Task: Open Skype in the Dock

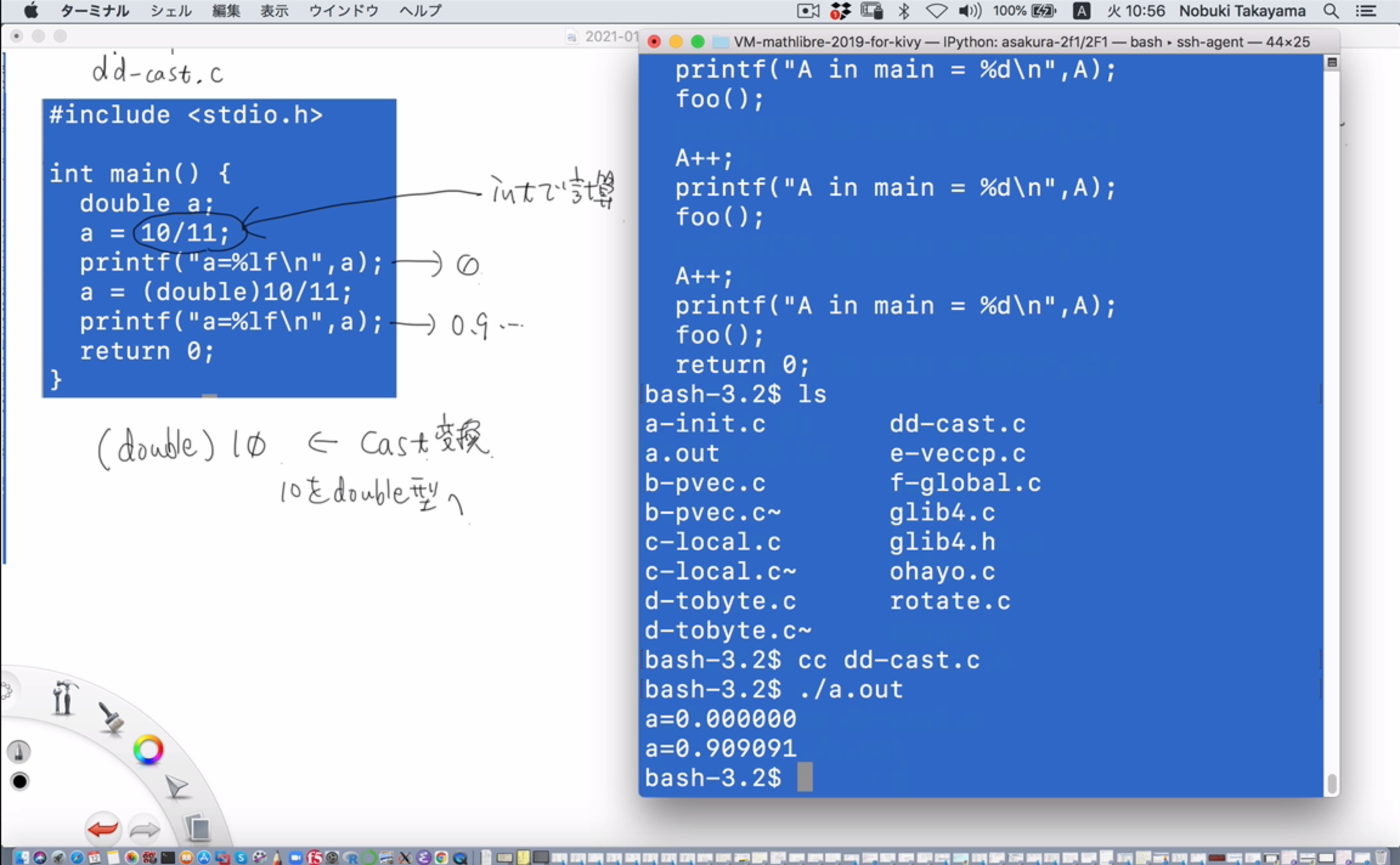Action: click(x=241, y=857)
